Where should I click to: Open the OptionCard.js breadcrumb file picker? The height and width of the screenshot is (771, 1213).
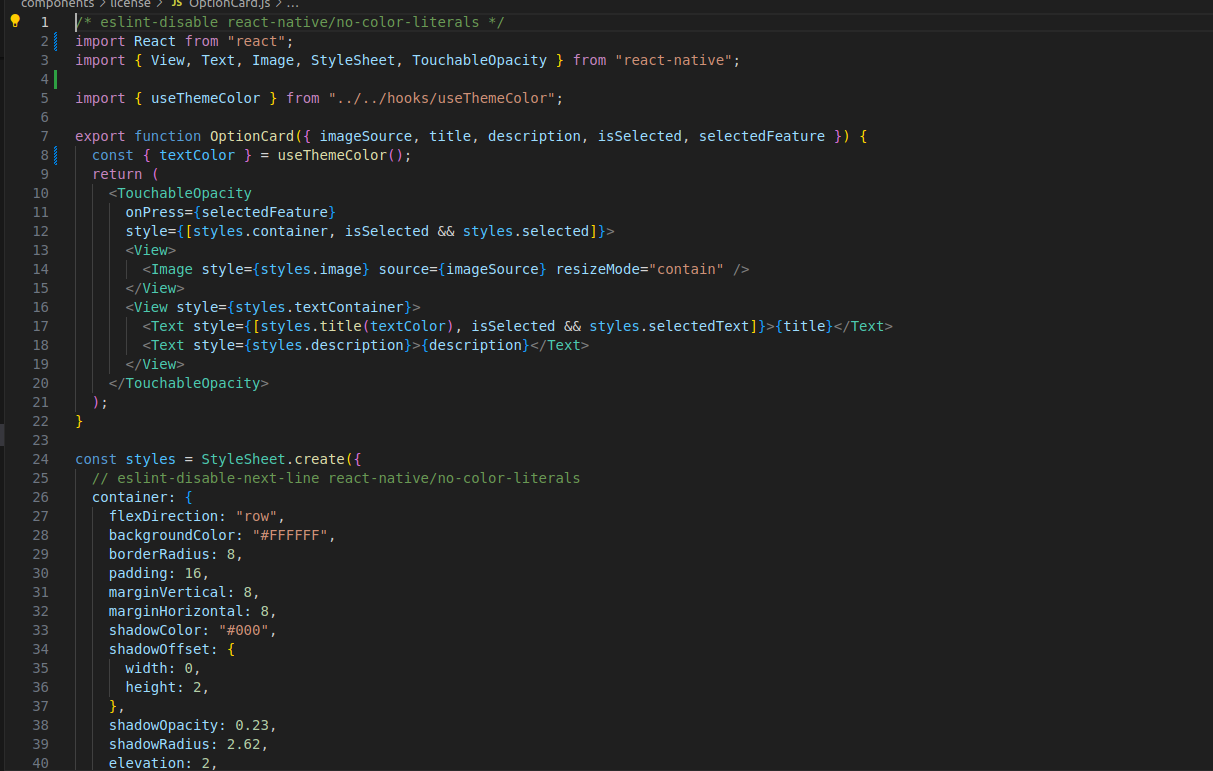(x=229, y=4)
